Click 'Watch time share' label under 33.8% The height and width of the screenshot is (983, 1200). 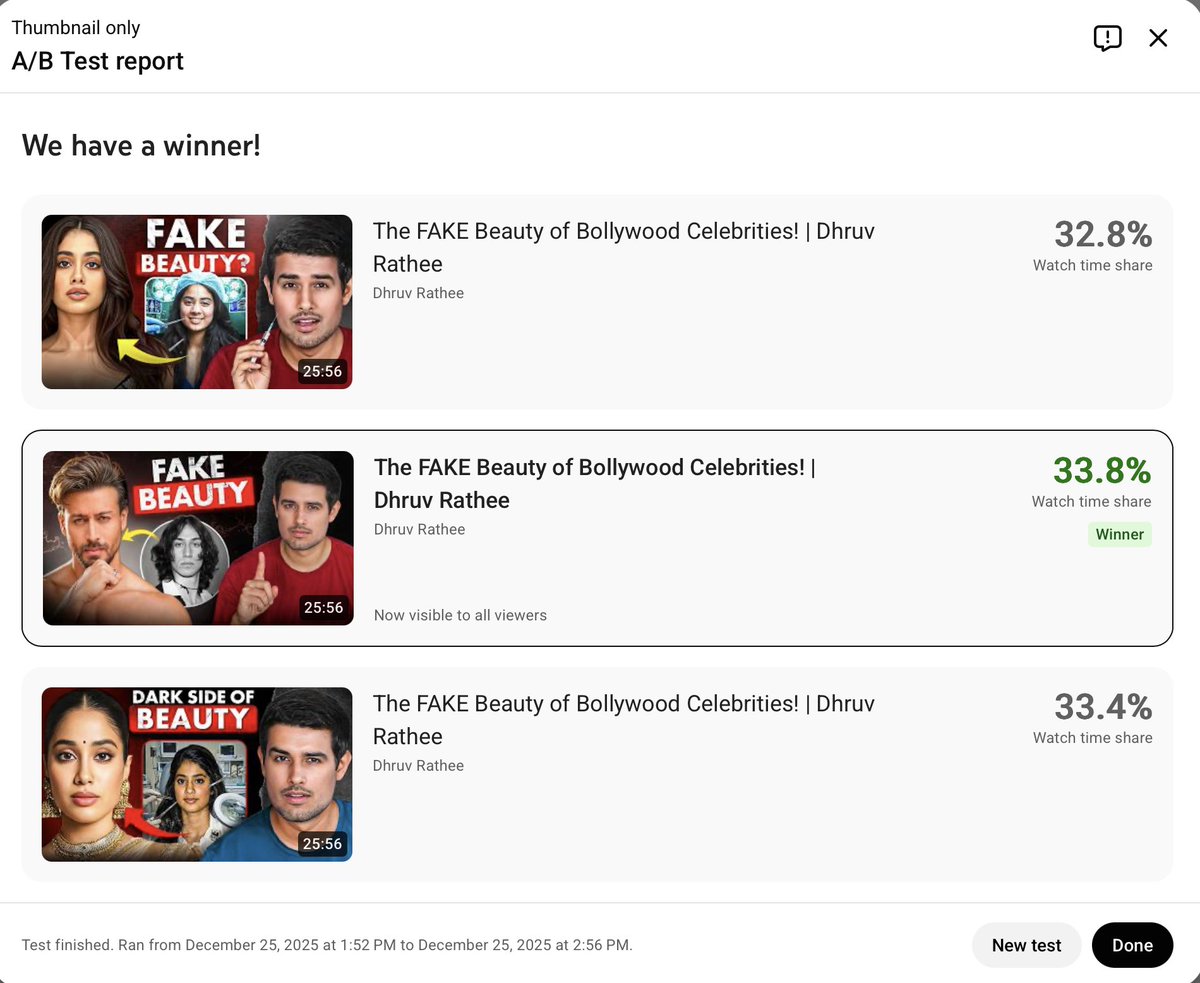point(1092,501)
